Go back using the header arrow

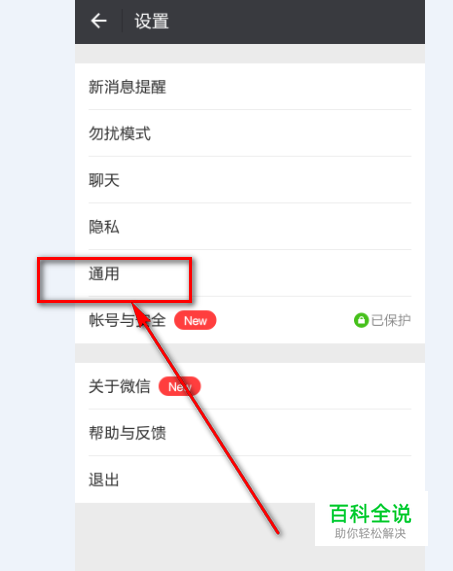click(99, 21)
